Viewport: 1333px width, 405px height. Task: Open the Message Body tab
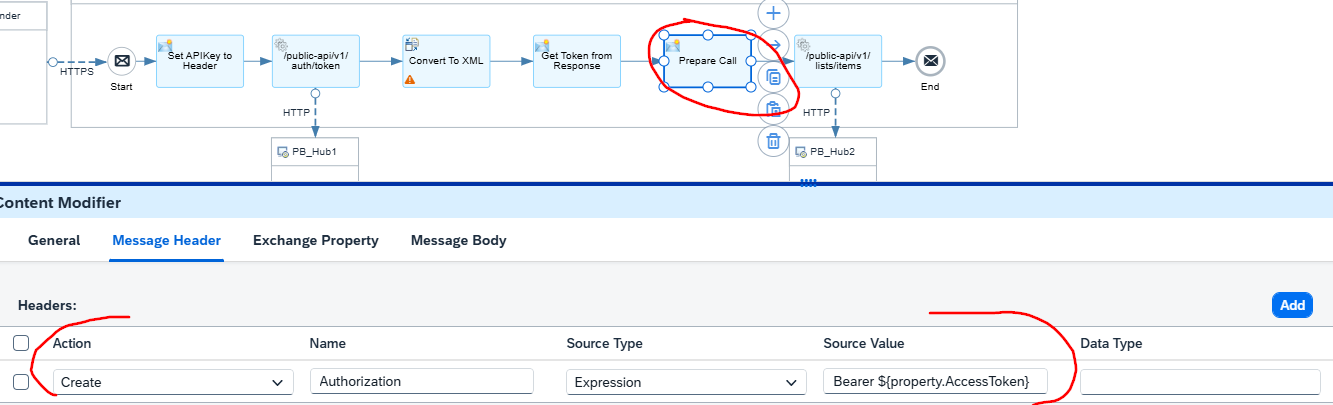(x=458, y=240)
